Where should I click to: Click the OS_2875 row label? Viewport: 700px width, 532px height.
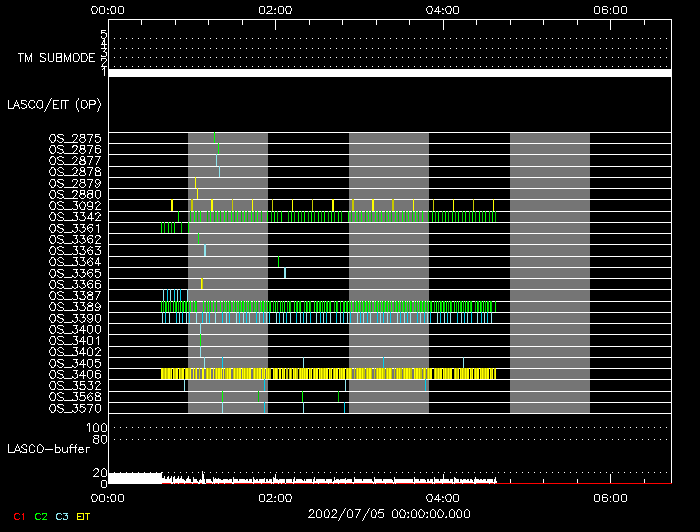[x=74, y=138]
